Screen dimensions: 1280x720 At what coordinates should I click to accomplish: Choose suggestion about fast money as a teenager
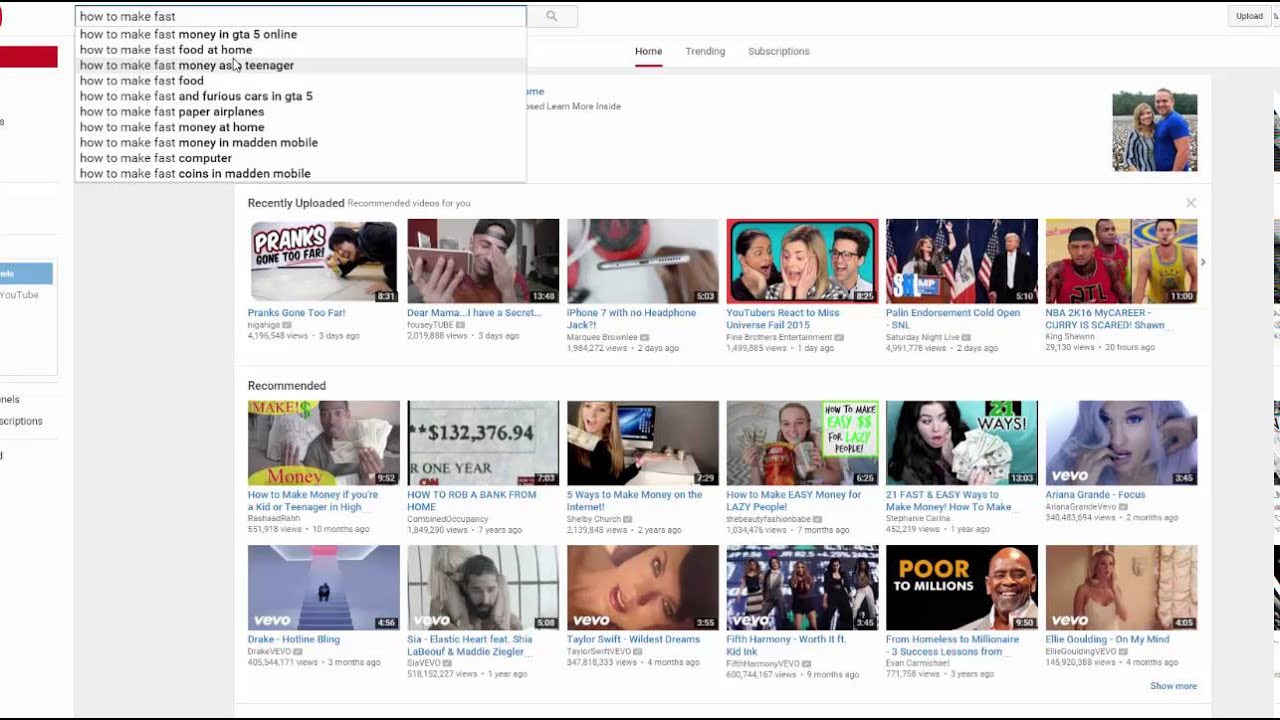(x=300, y=65)
